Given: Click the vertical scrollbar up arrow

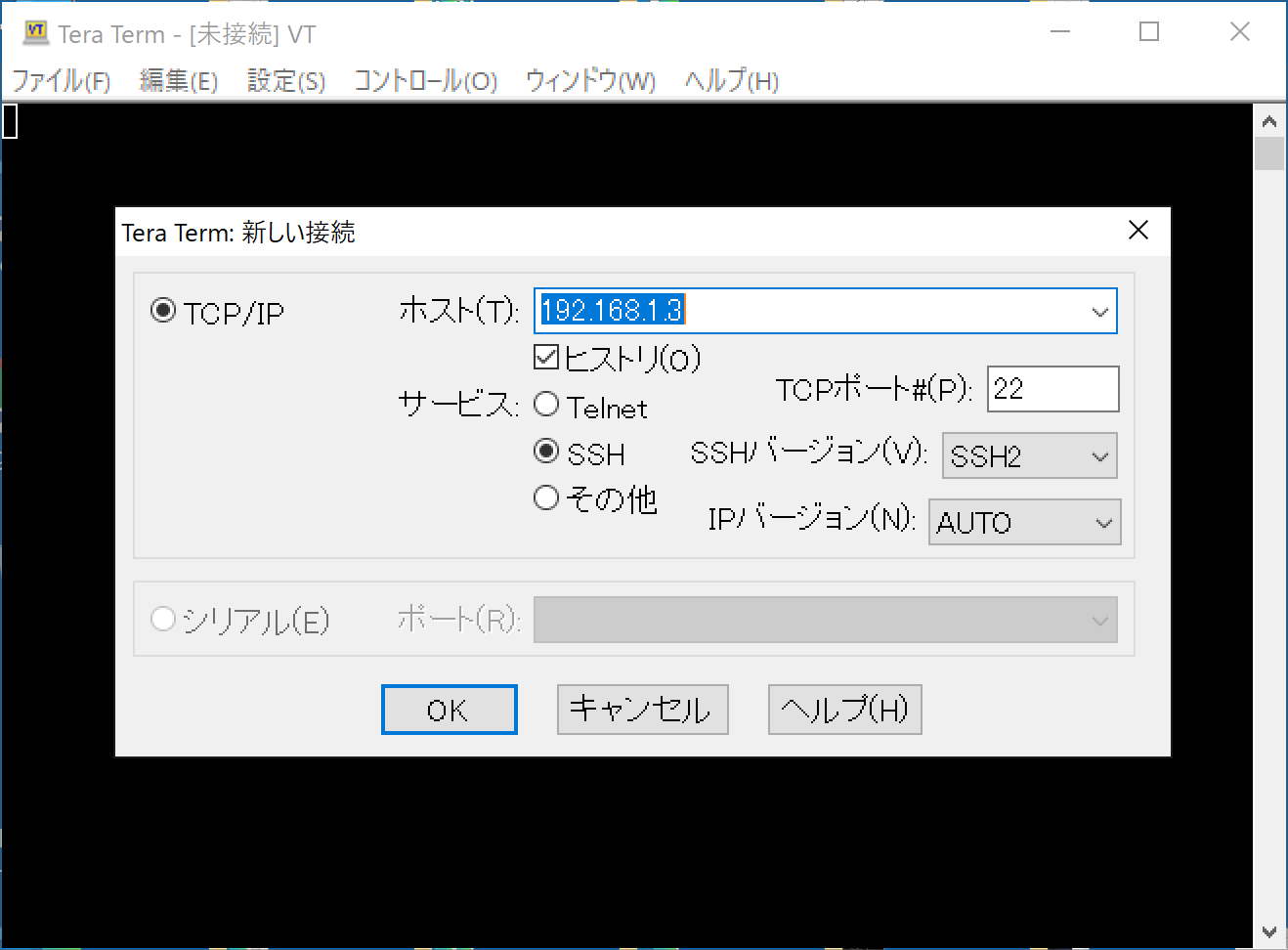Looking at the screenshot, I should pyautogui.click(x=1269, y=119).
